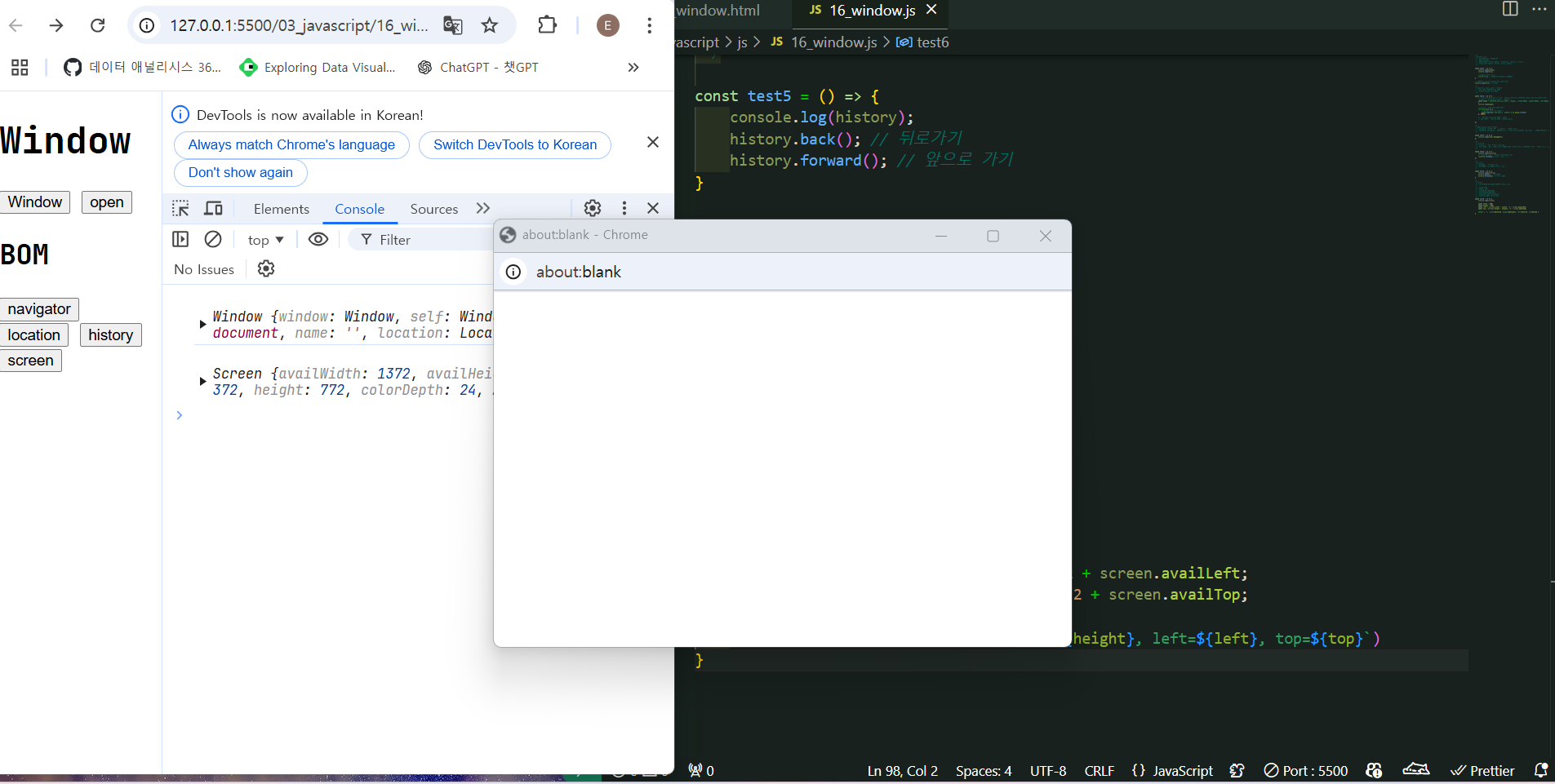The image size is (1555, 784).
Task: Open the Exploring Data Visual bookmark
Action: 317,67
